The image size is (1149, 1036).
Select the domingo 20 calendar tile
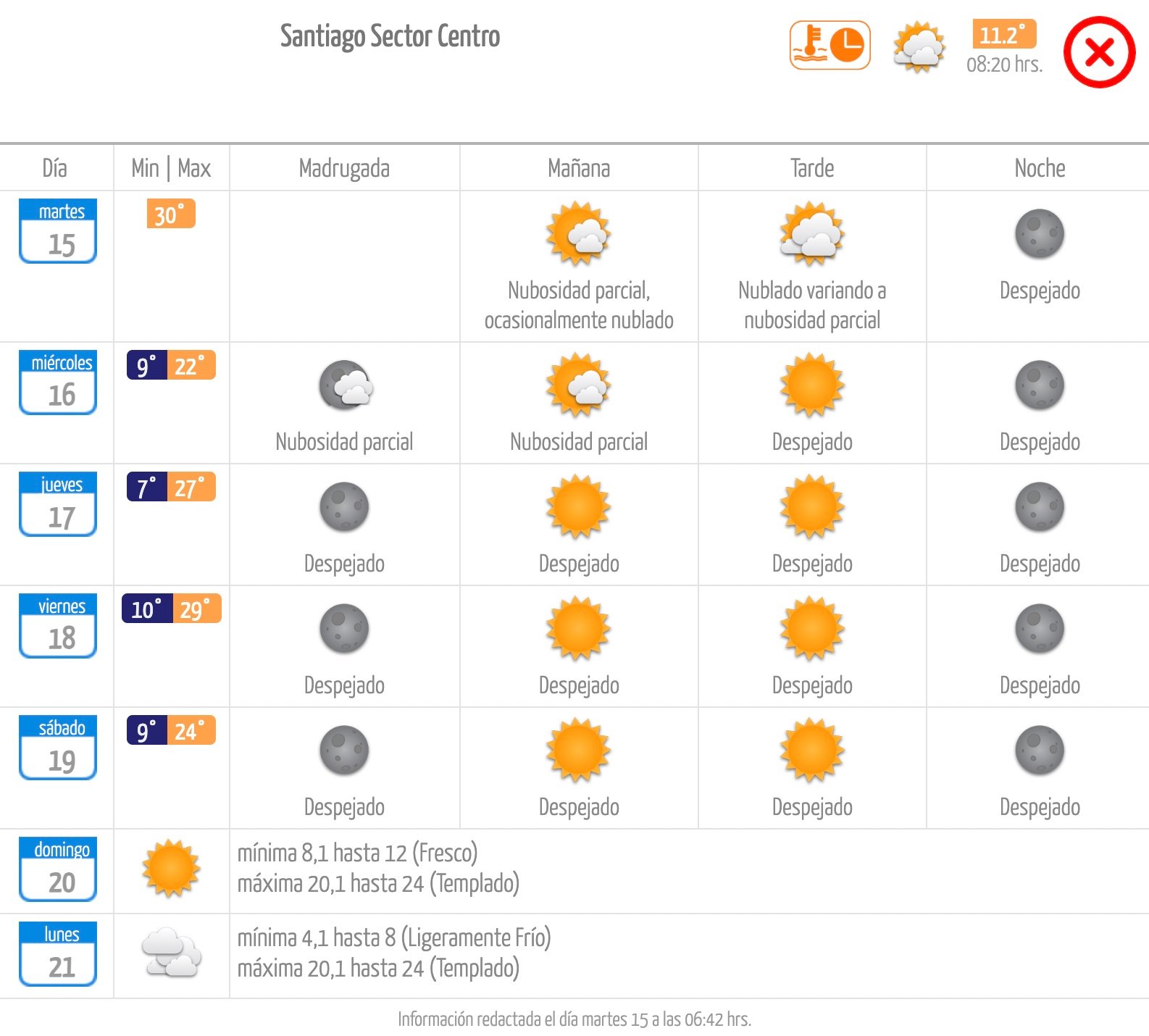point(58,869)
